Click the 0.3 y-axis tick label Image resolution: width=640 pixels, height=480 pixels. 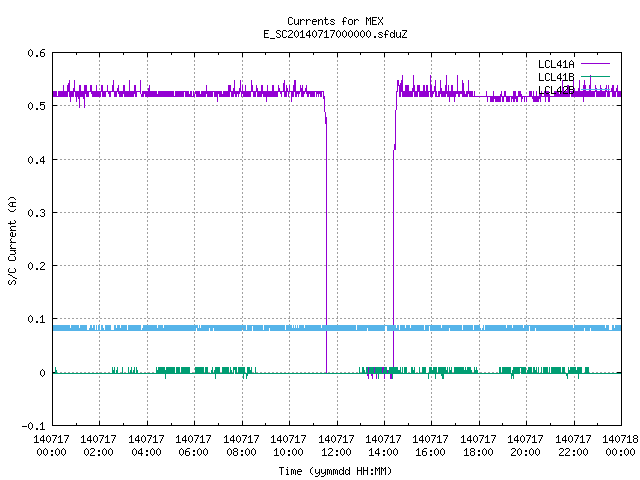pyautogui.click(x=36, y=213)
